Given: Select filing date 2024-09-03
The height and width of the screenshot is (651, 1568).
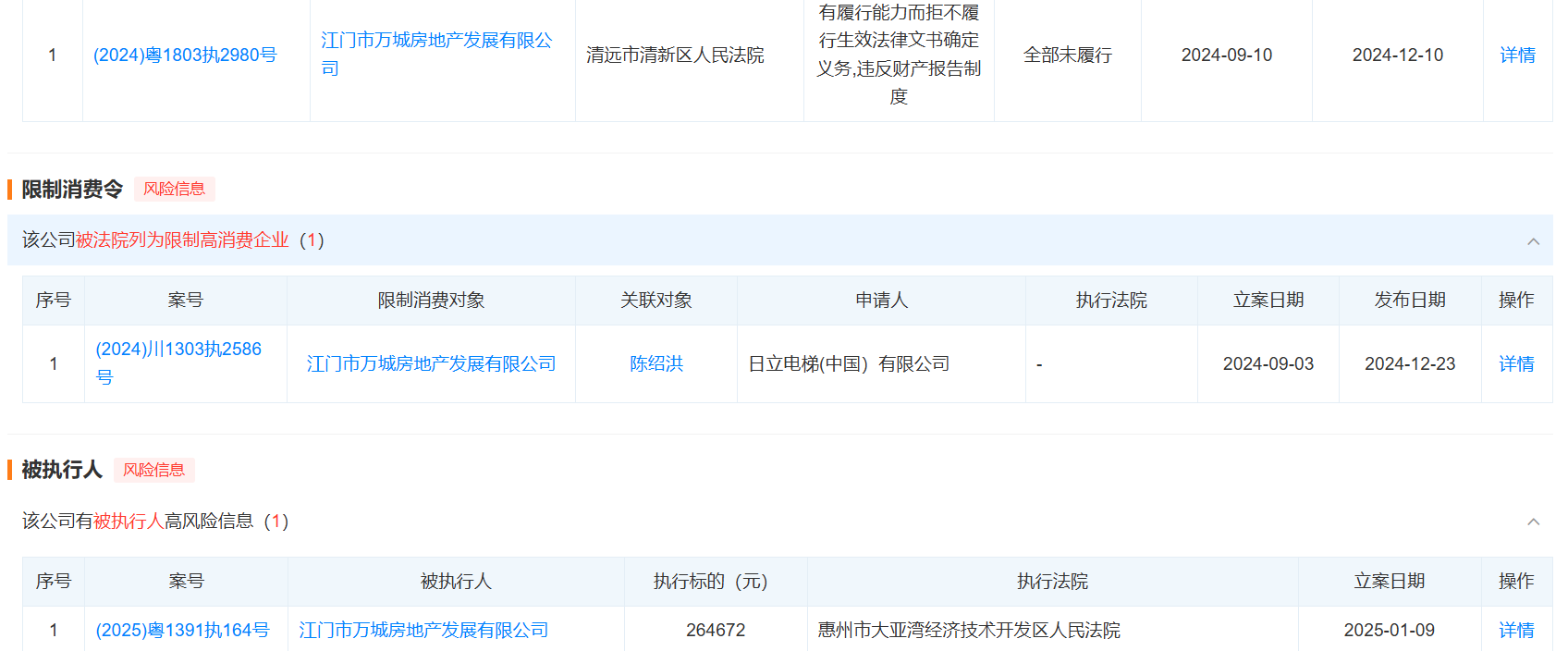Looking at the screenshot, I should [x=1268, y=364].
